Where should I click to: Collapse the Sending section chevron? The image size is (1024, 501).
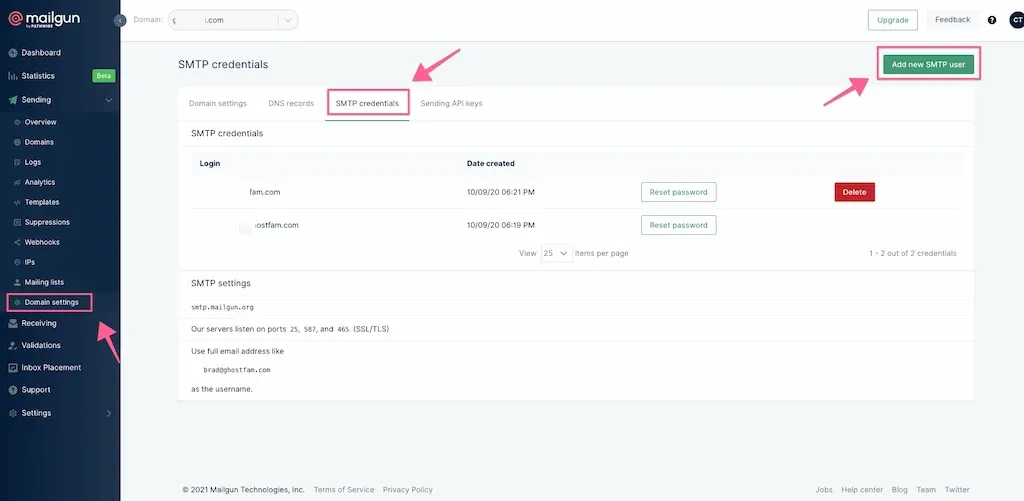click(x=108, y=100)
